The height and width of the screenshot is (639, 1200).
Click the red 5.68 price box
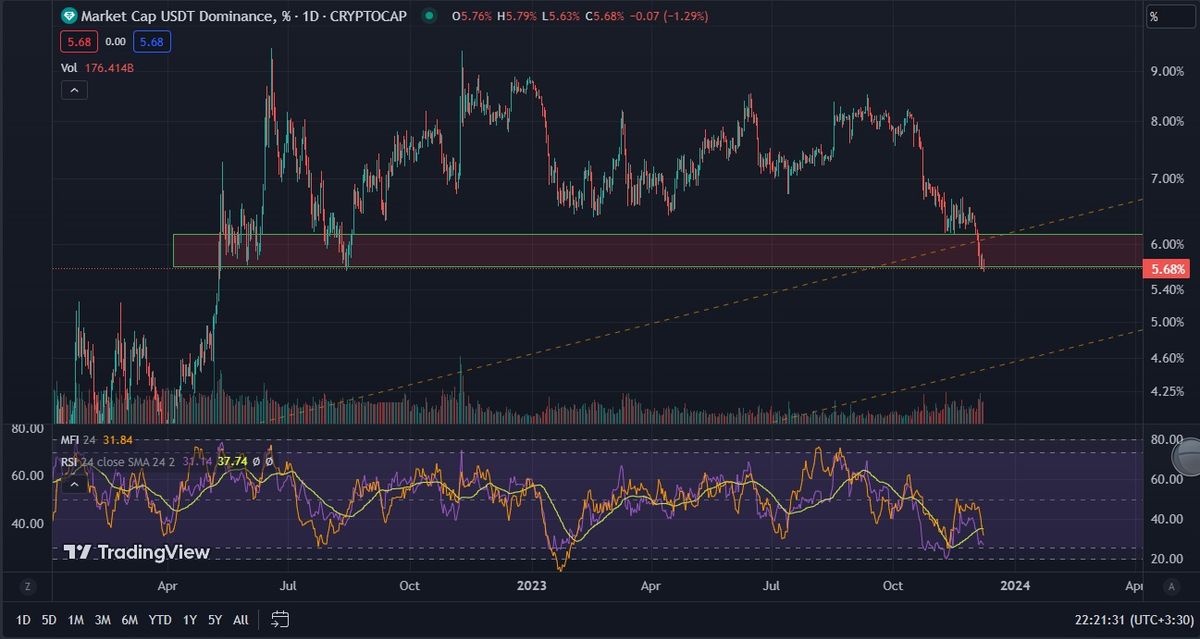click(x=78, y=42)
